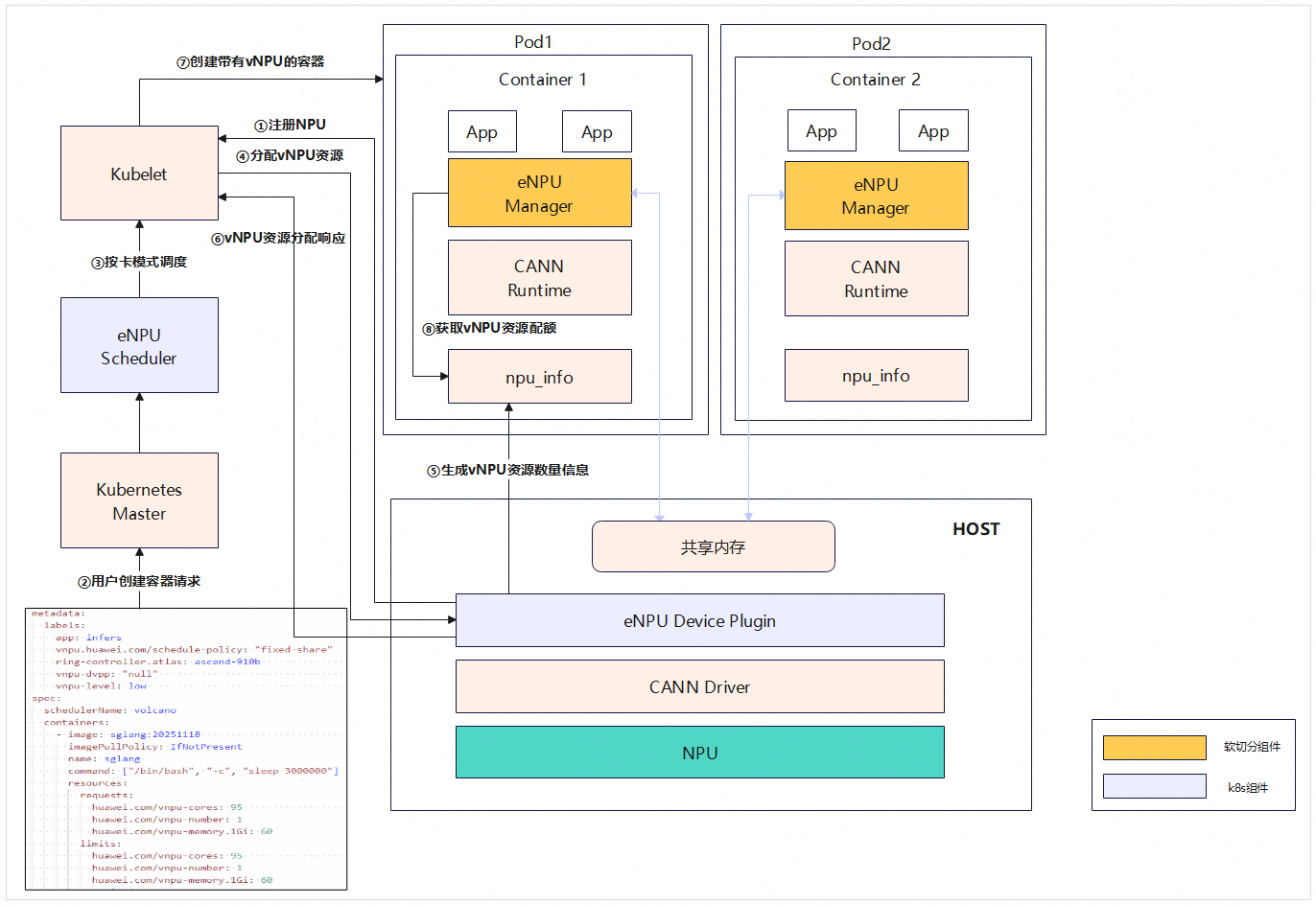Click the Pod2 title label
Image resolution: width=1316 pixels, height=905 pixels.
(x=871, y=43)
